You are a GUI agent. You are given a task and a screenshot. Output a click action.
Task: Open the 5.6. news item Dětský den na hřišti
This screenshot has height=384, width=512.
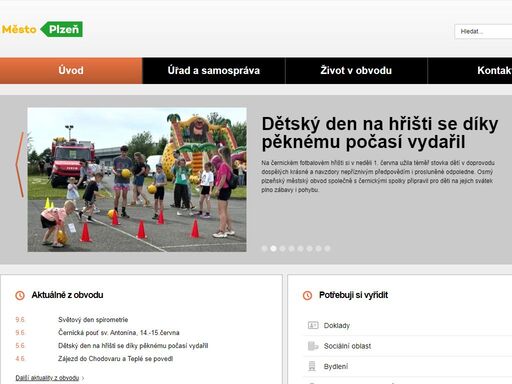(x=133, y=346)
